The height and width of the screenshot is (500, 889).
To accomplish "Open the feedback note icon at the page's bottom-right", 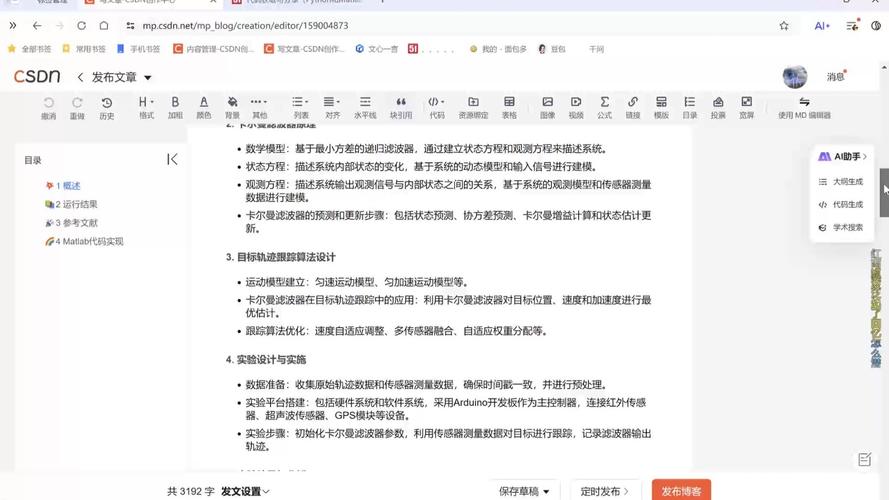I will [864, 460].
